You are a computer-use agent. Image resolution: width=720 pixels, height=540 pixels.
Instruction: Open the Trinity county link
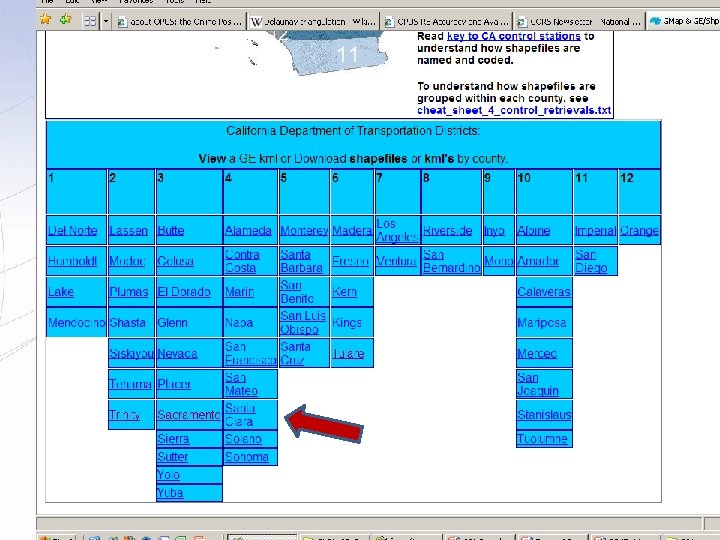pos(124,415)
